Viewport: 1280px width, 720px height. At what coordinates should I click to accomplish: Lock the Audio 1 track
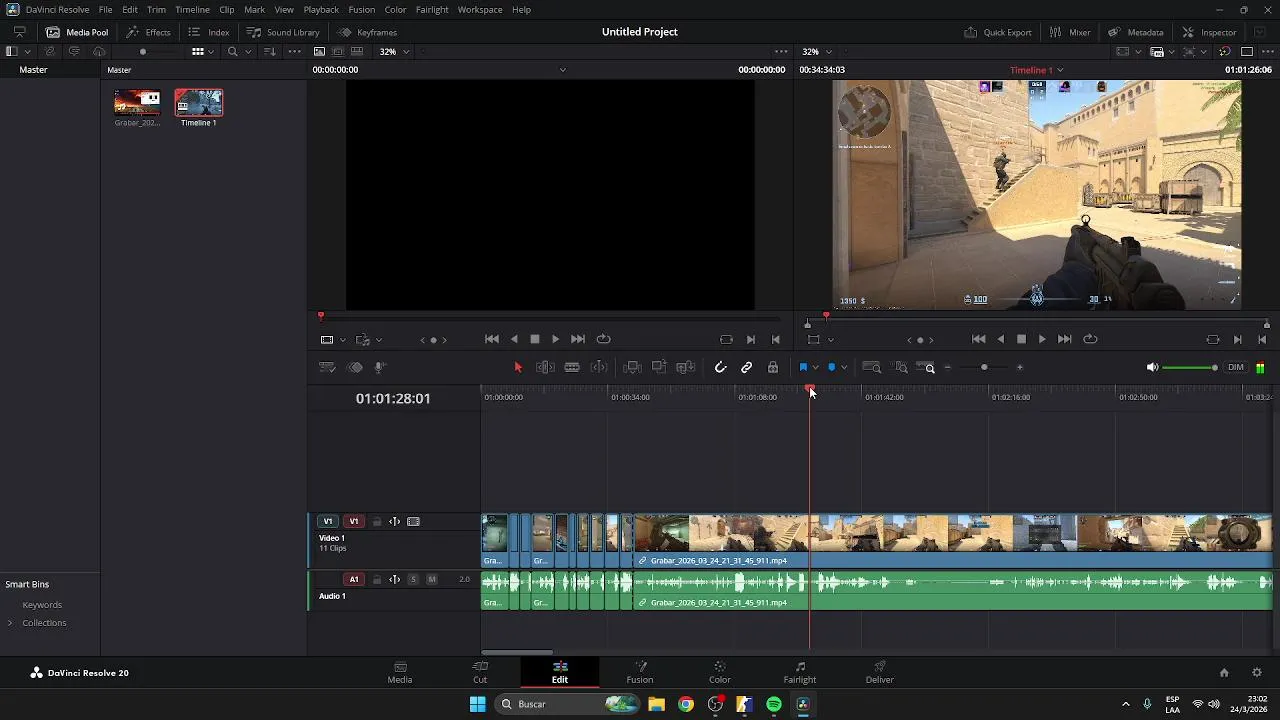377,580
